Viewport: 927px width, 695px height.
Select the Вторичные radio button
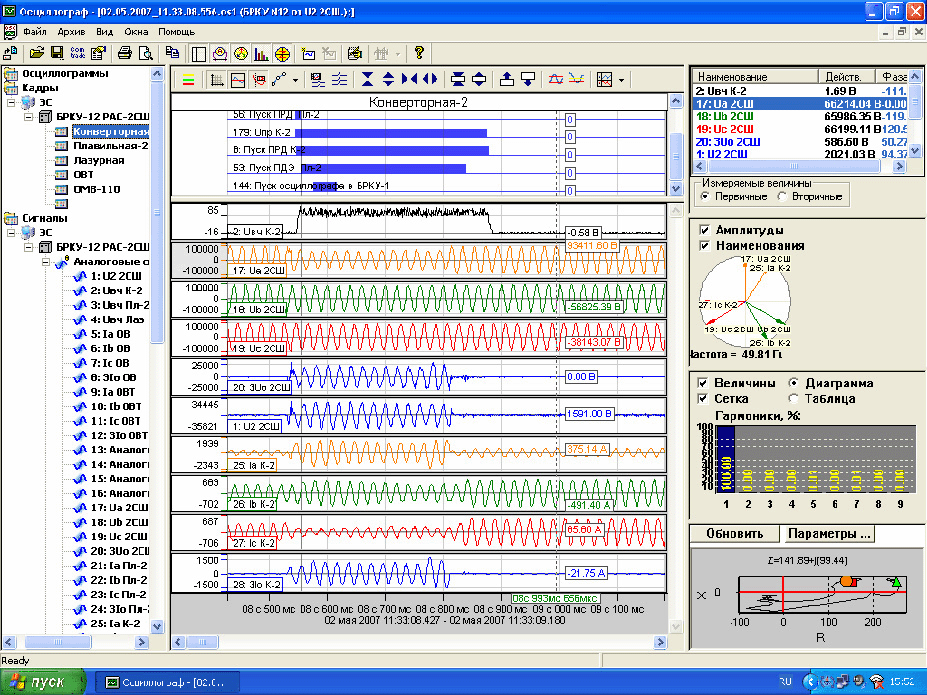(782, 196)
